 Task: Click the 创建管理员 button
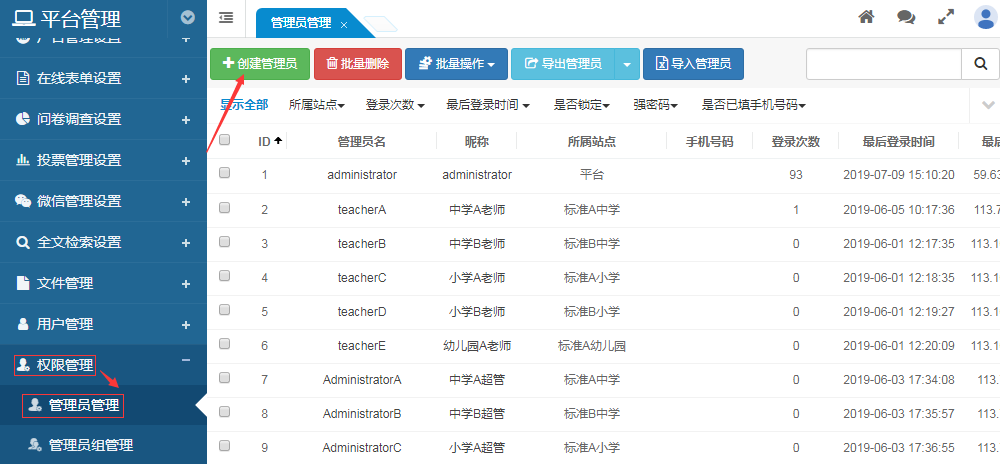click(x=259, y=64)
